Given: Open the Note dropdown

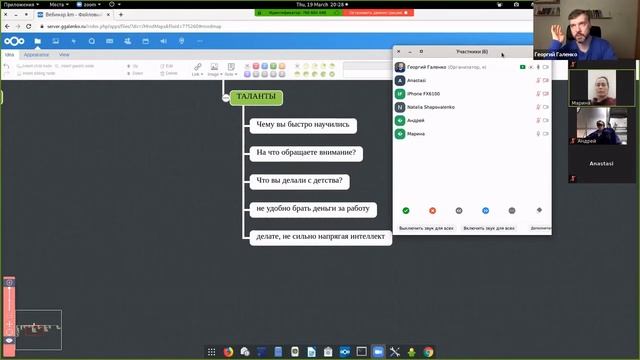Looking at the screenshot, I should pyautogui.click(x=231, y=69).
